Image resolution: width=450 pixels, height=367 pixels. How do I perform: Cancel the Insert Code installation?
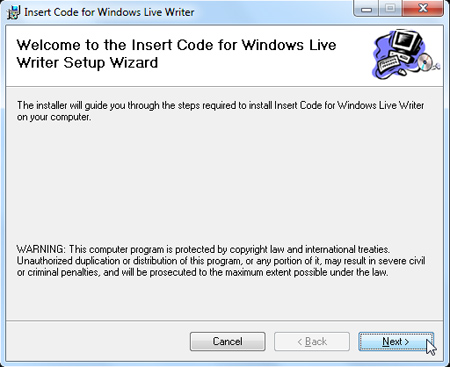(228, 341)
